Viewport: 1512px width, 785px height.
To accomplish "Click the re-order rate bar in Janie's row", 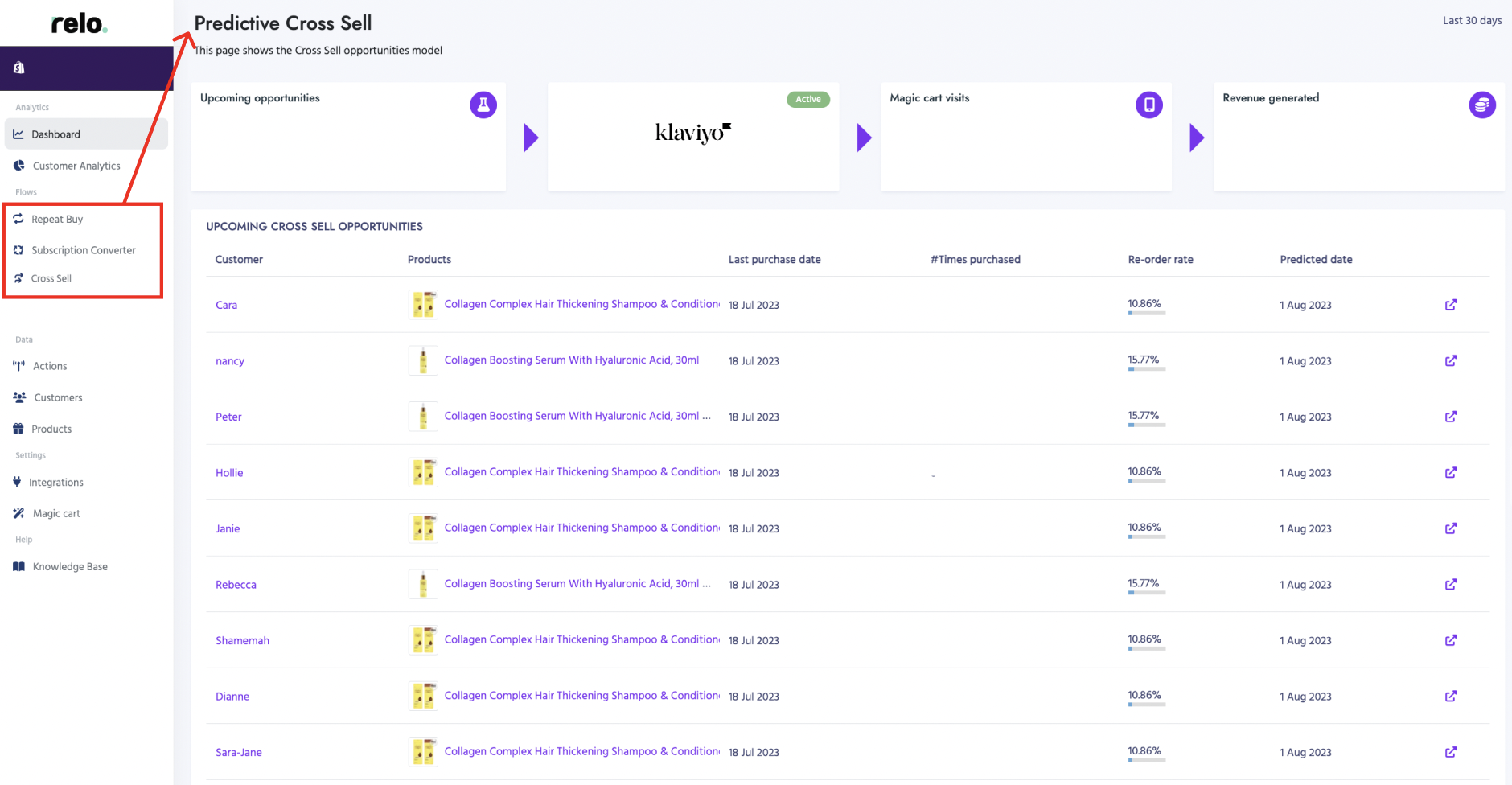I will (1147, 536).
